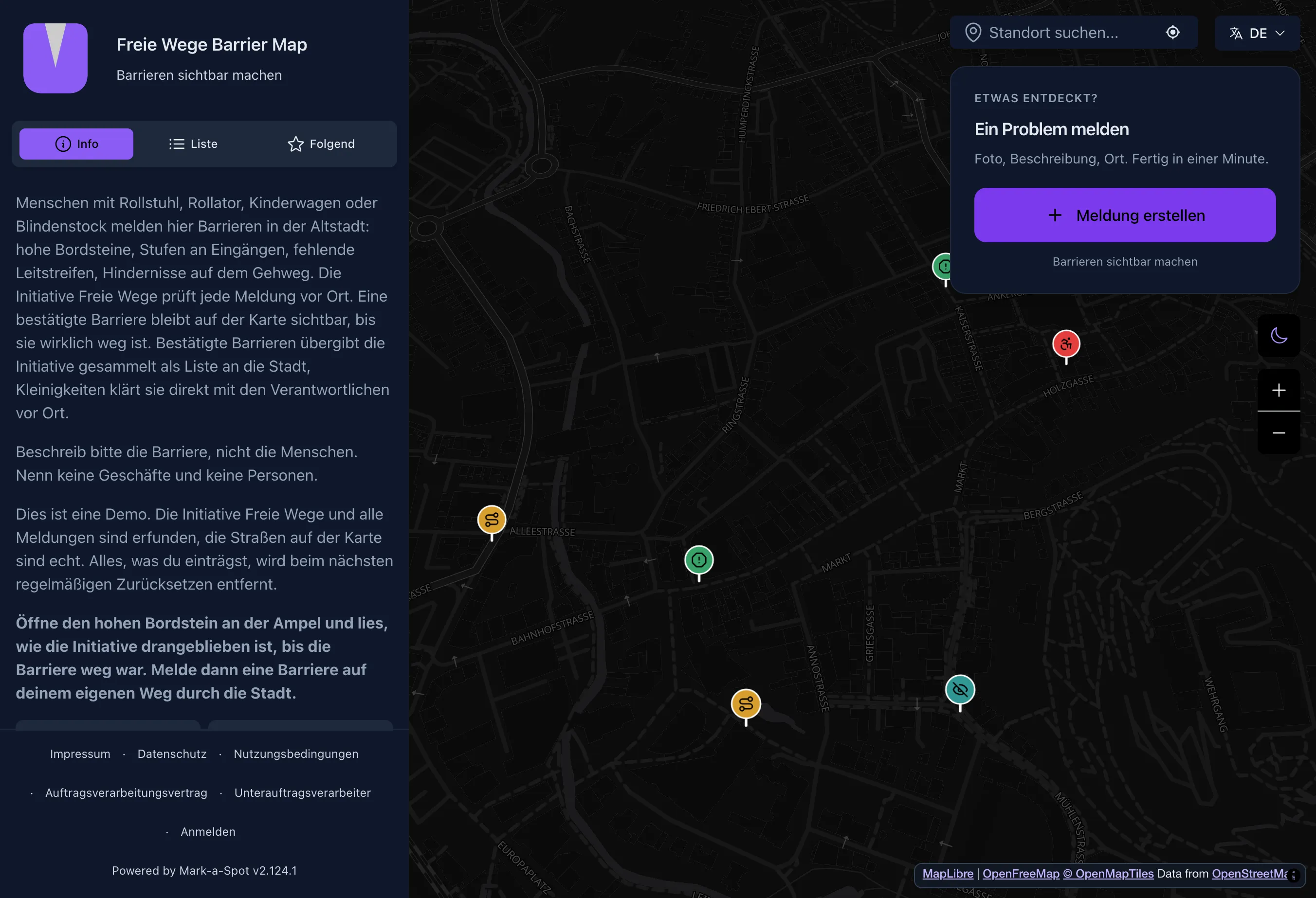Click the Powered by Mark-a-Spot v2.124.1 text
The image size is (1316, 898).
pos(204,871)
